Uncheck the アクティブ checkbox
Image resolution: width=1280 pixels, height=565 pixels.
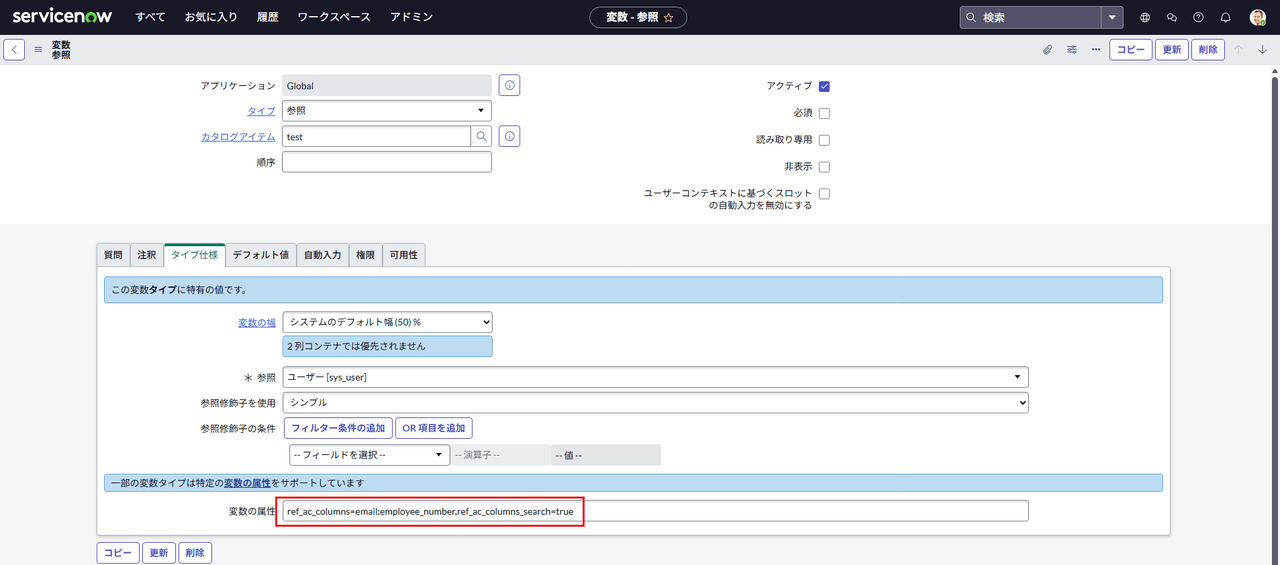[x=824, y=86]
